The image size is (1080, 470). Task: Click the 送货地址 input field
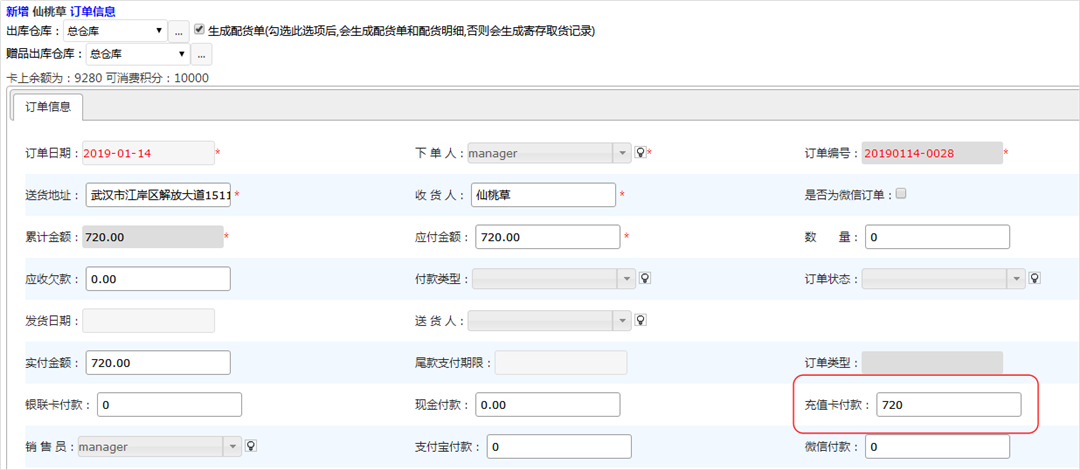click(x=159, y=195)
